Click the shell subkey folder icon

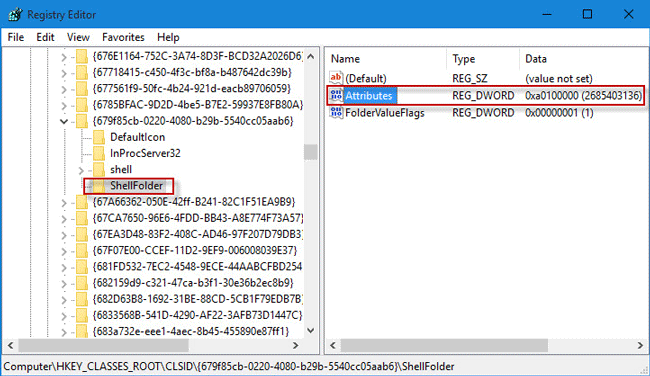point(99,170)
